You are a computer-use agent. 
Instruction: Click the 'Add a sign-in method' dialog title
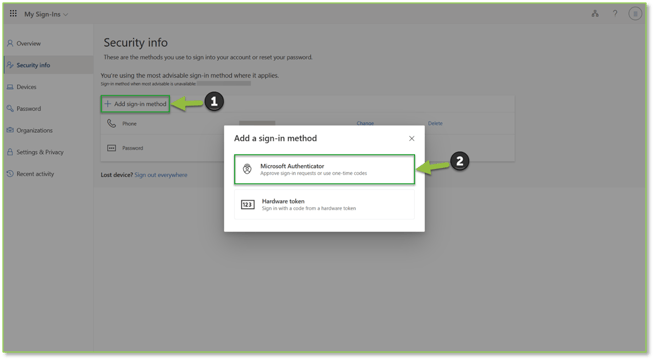(275, 138)
